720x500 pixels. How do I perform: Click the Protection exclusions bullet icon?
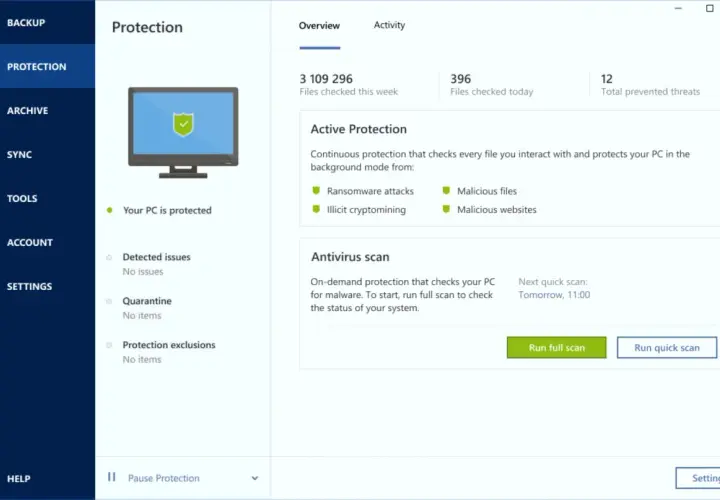109,345
